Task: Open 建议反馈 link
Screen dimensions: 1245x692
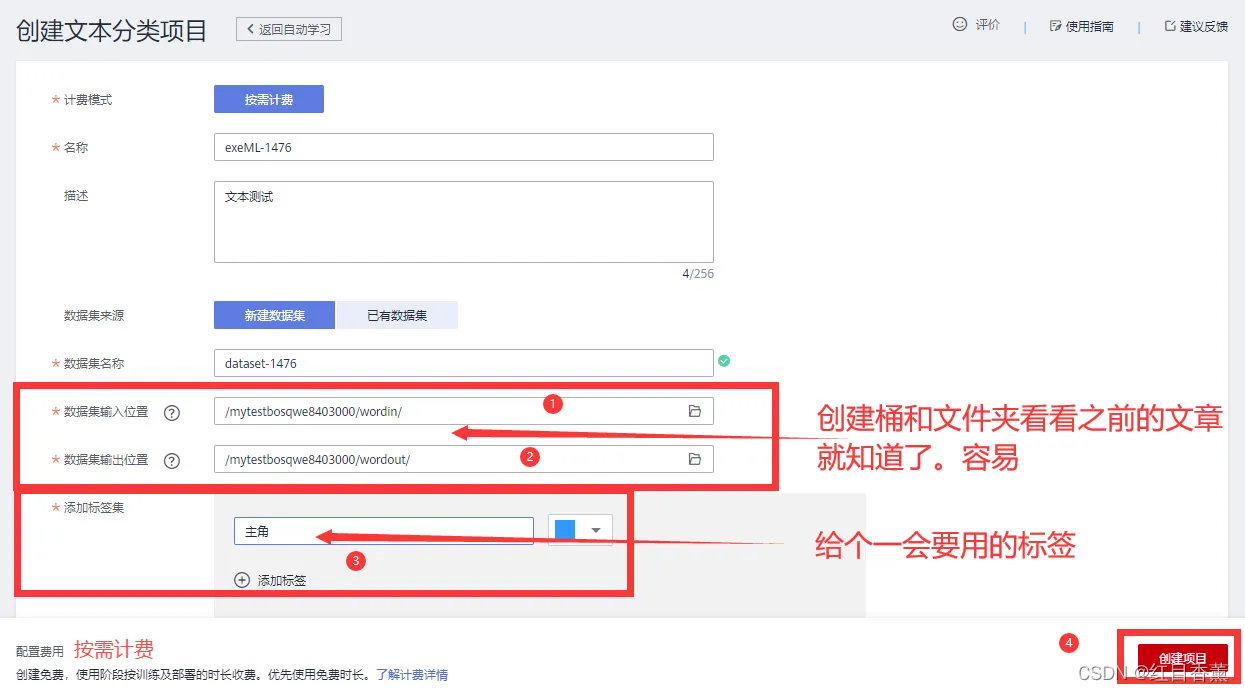Action: tap(1204, 27)
